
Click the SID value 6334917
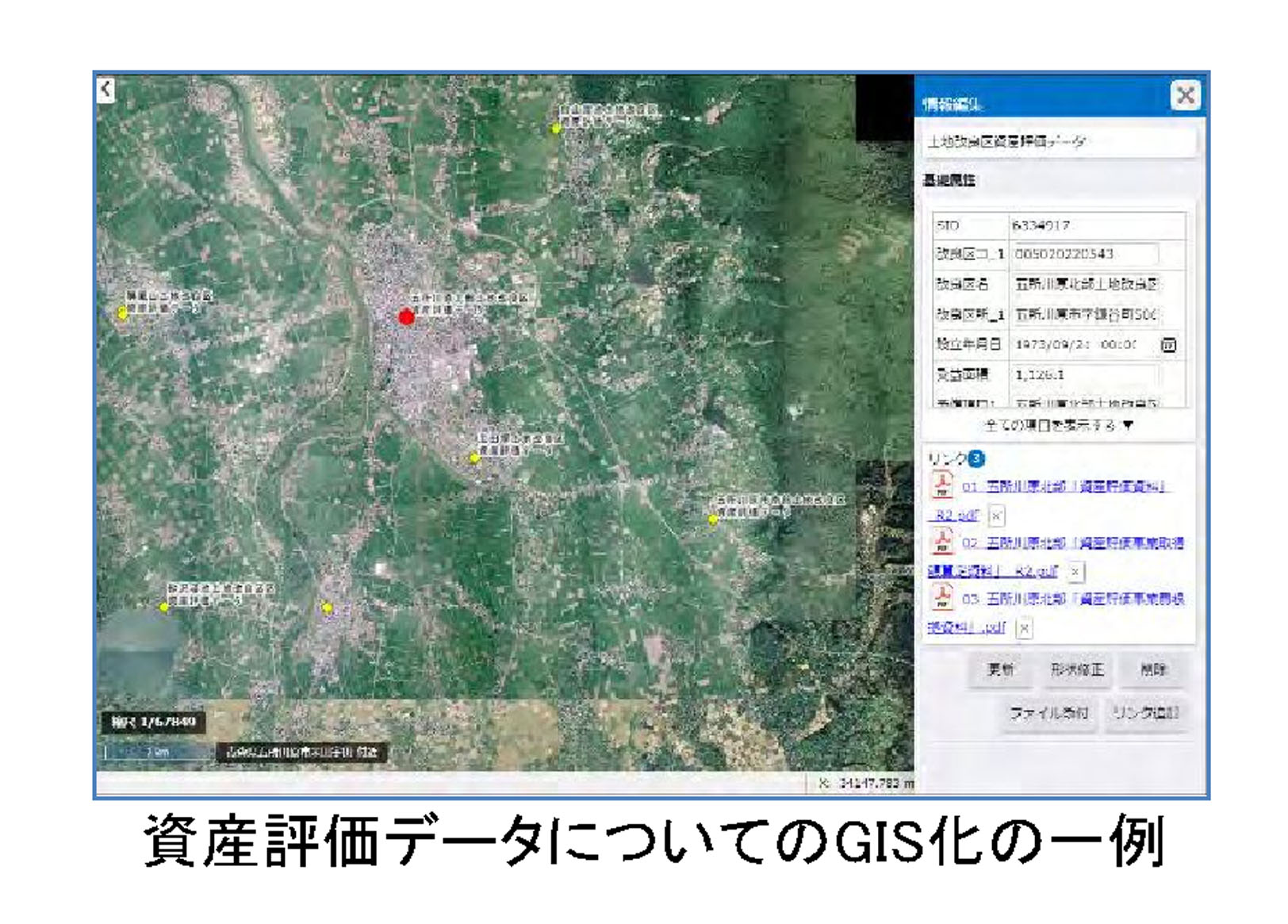[1041, 226]
